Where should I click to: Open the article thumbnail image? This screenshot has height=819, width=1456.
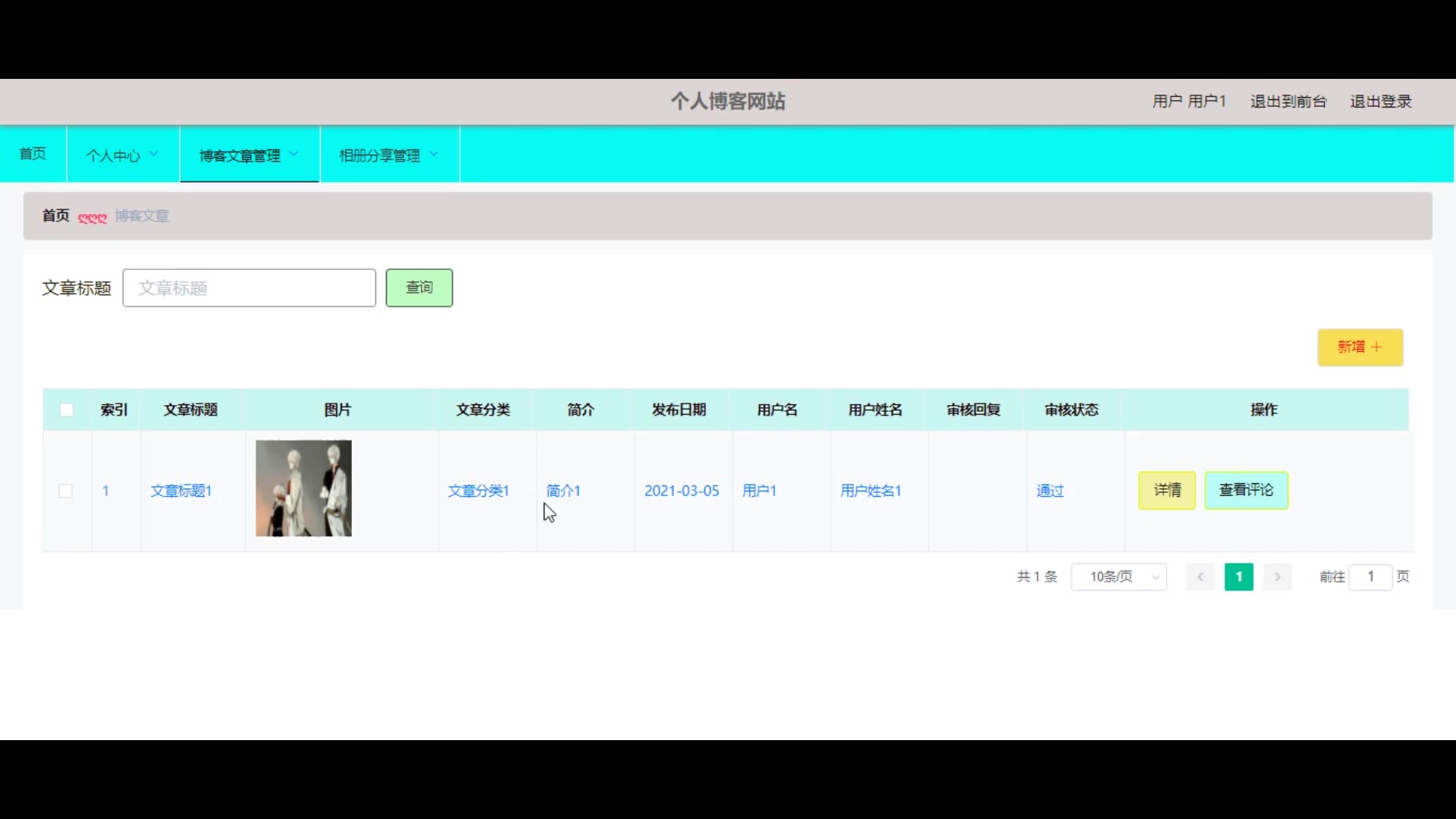coord(303,488)
